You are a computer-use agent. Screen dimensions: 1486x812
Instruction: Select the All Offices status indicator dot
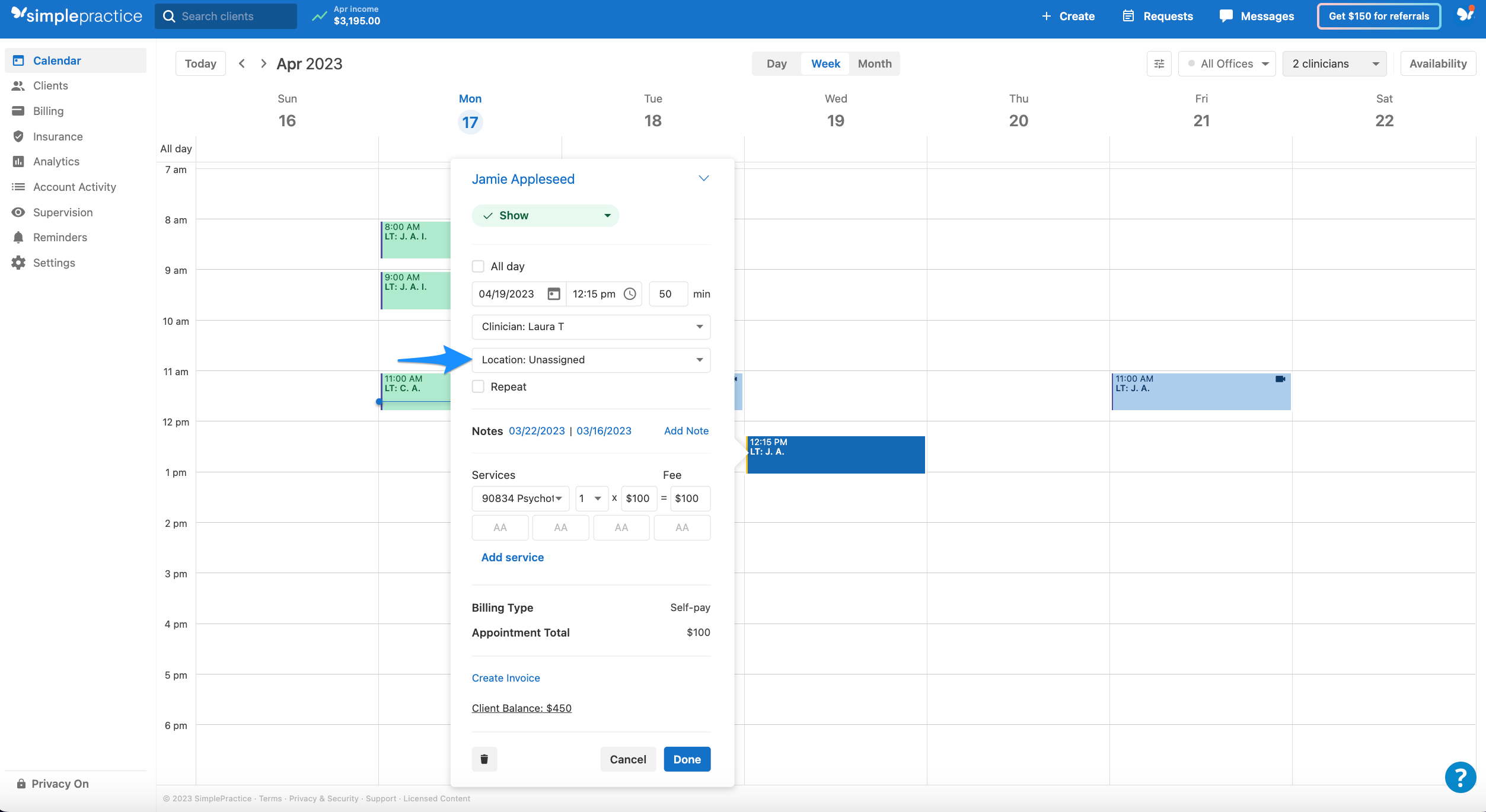1191,63
